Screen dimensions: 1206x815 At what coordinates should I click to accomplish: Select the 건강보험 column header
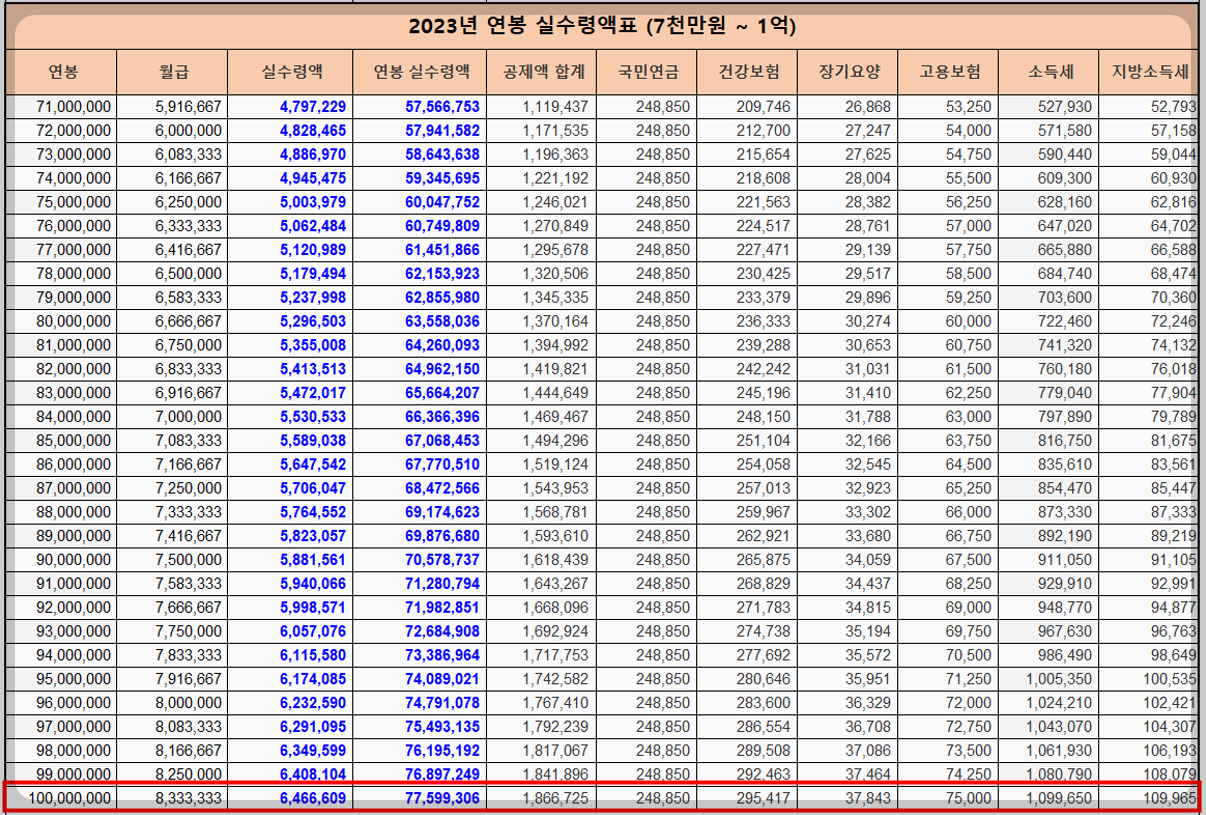point(746,72)
